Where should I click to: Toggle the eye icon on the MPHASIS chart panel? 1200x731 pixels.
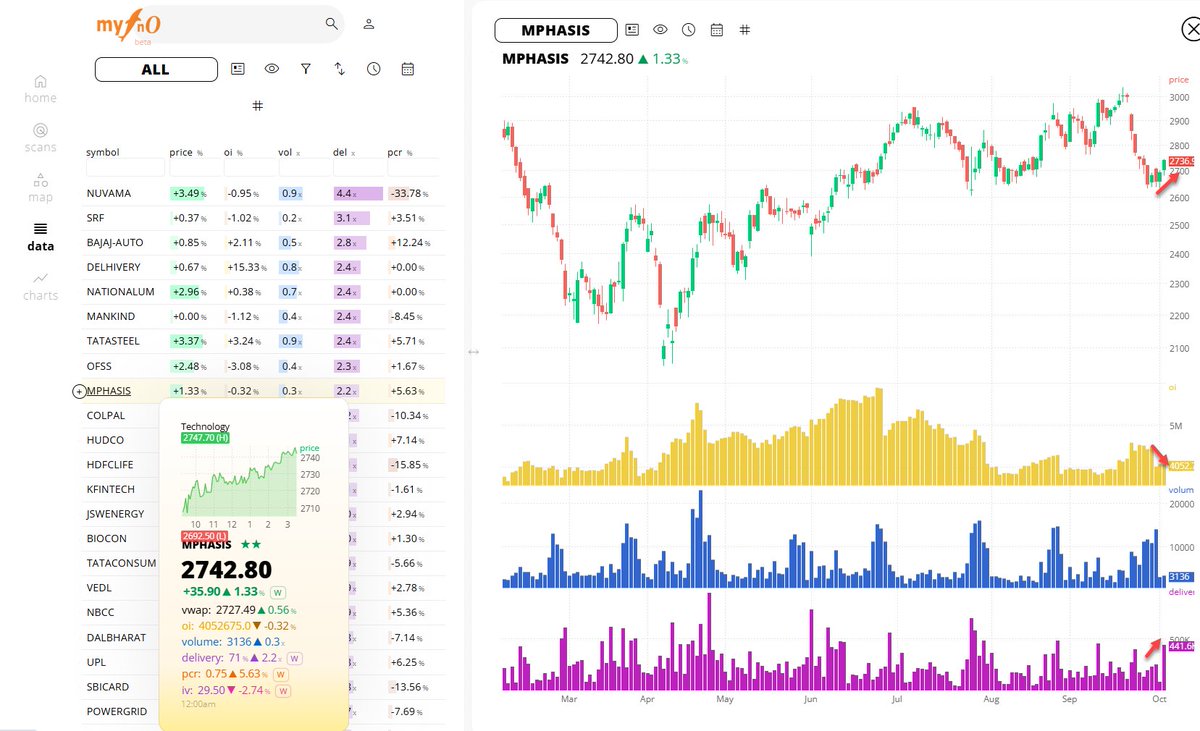pos(660,30)
